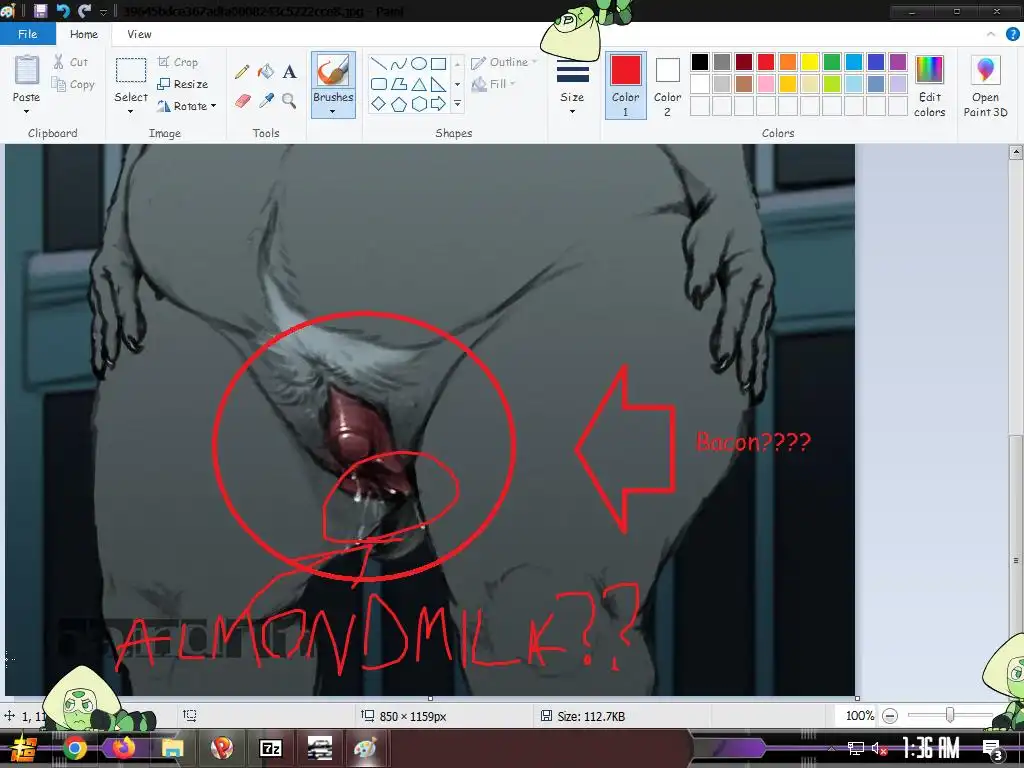Open the notification center icon
1024x768 pixels.
993,749
